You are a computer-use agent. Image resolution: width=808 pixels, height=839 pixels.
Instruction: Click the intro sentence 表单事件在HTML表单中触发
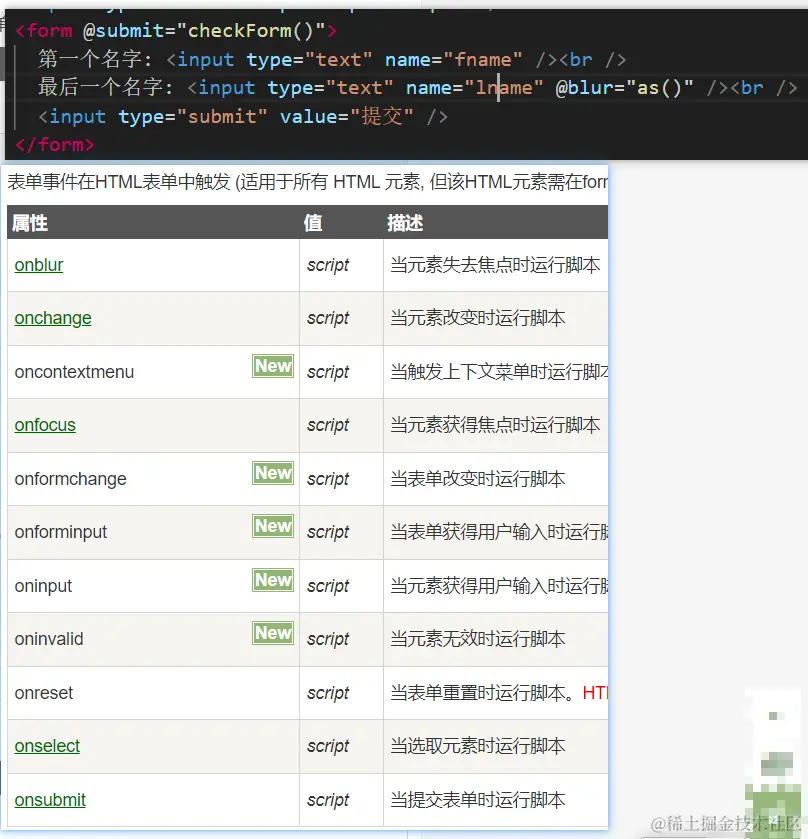pos(119,182)
